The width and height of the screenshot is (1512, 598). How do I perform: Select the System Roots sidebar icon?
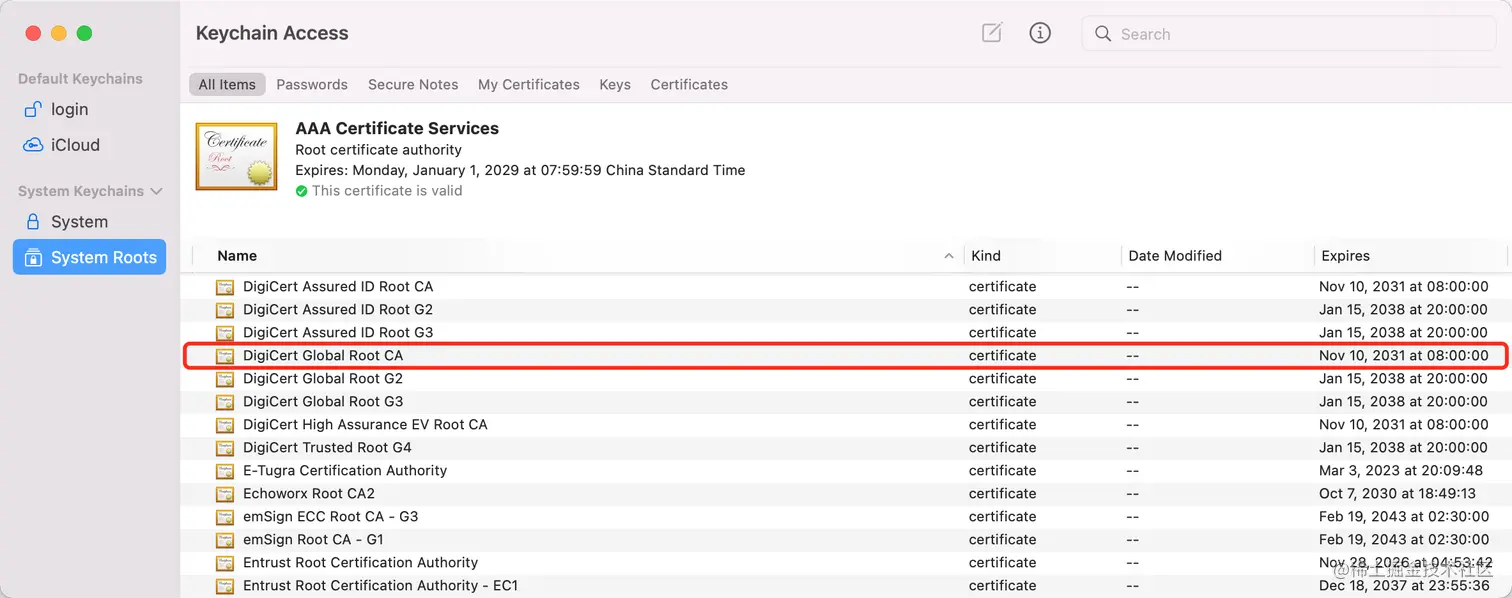(33, 258)
